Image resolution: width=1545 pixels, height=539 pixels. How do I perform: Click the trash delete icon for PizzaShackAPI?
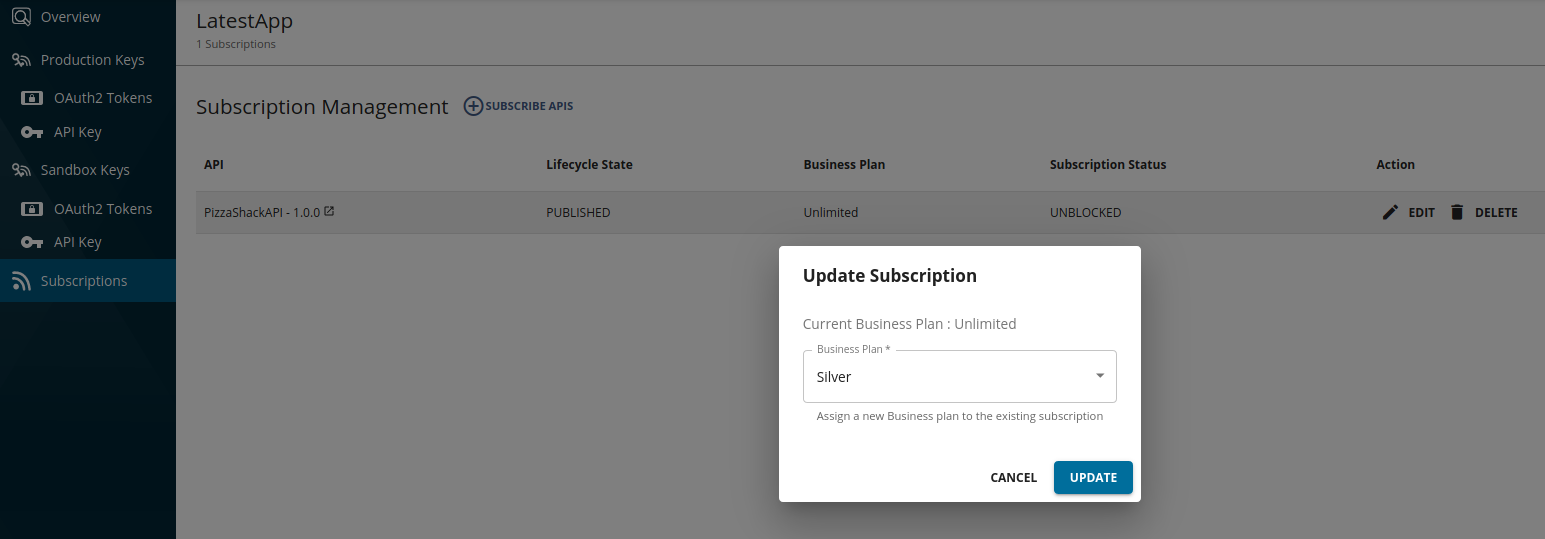click(x=1457, y=212)
